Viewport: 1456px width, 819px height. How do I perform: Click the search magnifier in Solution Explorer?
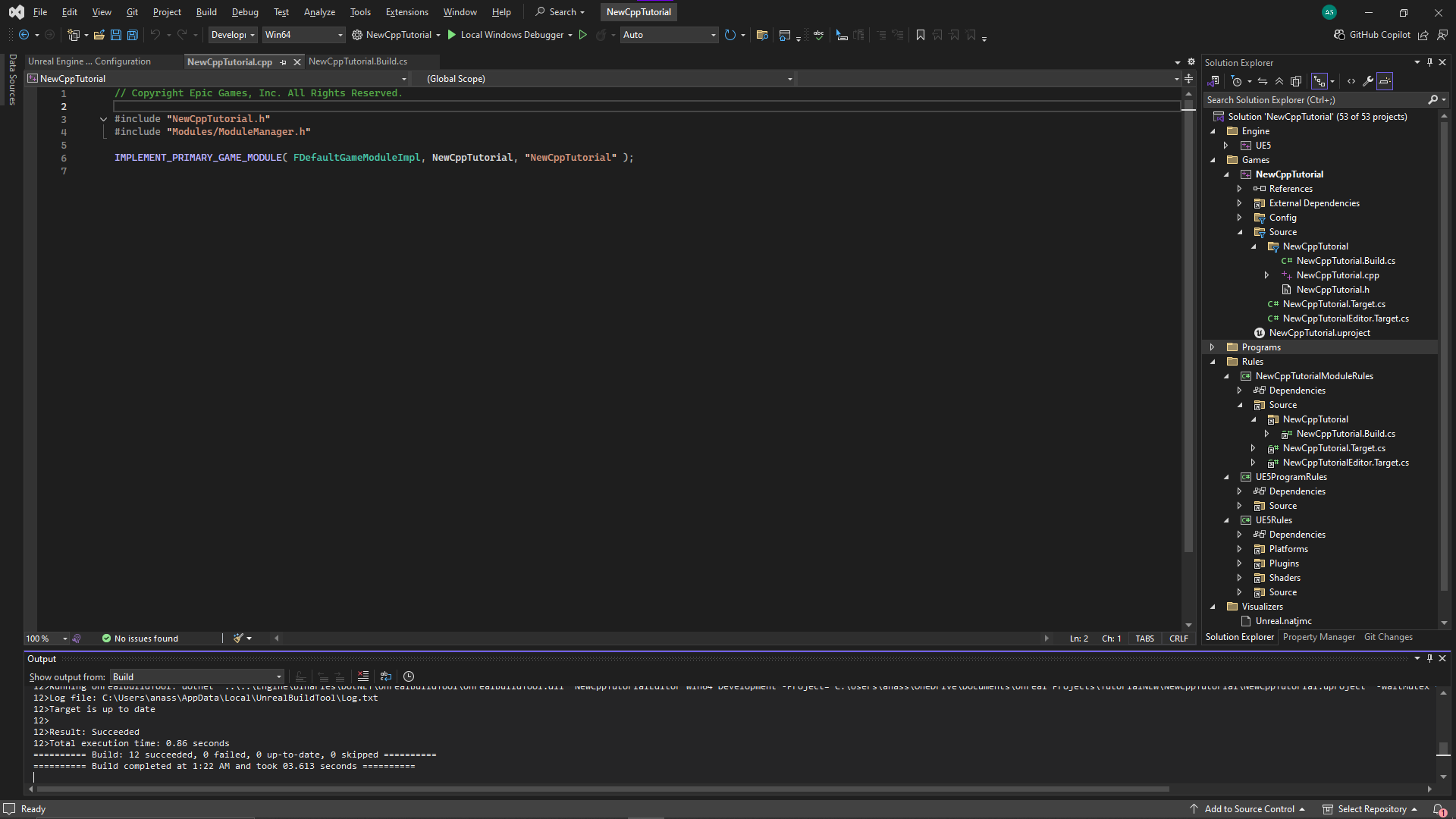point(1432,100)
